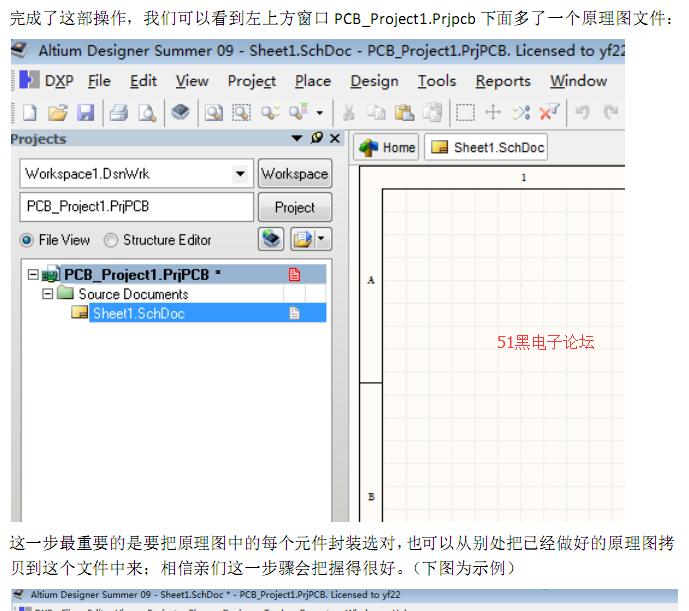
Task: Open the Project menu
Action: point(252,82)
